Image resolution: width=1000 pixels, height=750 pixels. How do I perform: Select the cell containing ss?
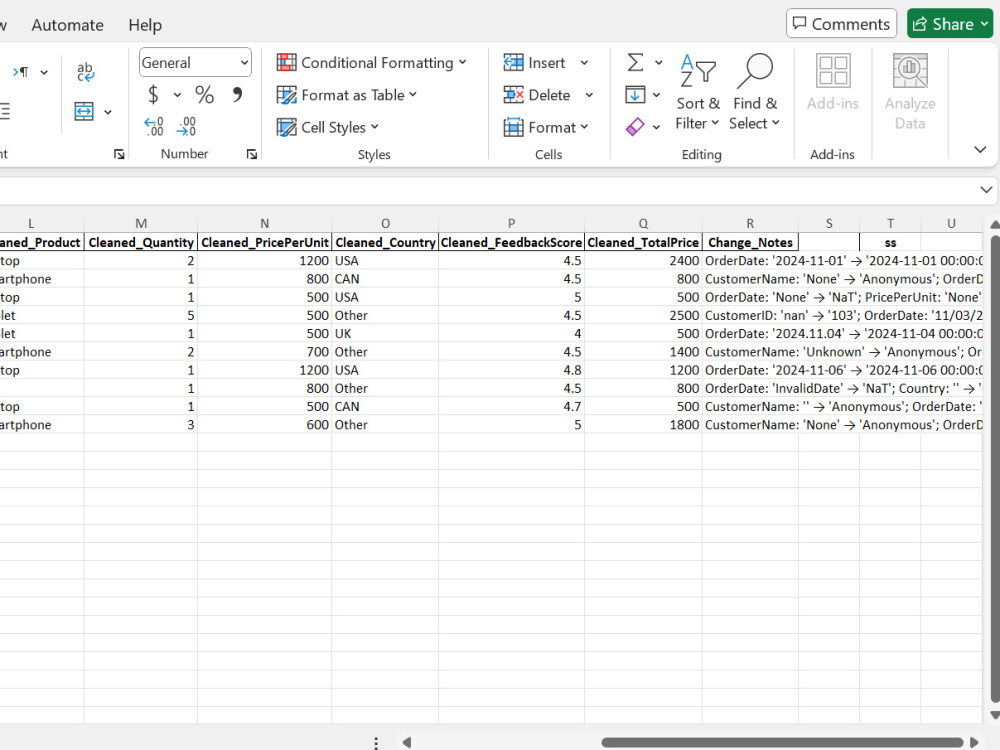click(890, 242)
